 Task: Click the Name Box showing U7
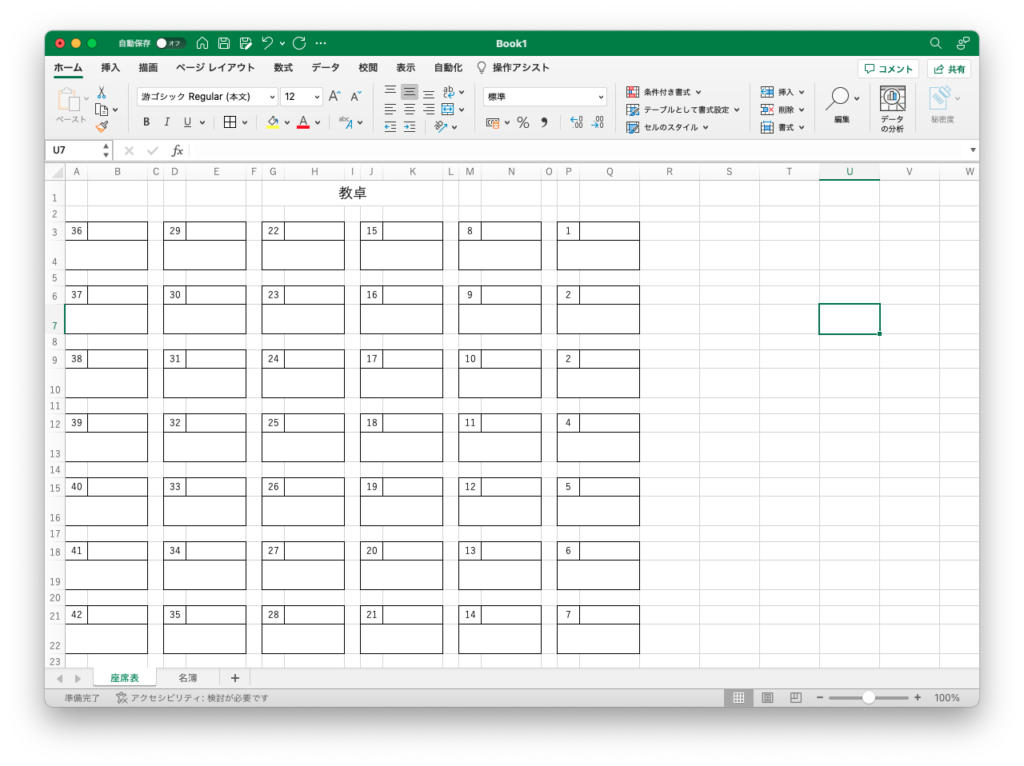pos(73,150)
